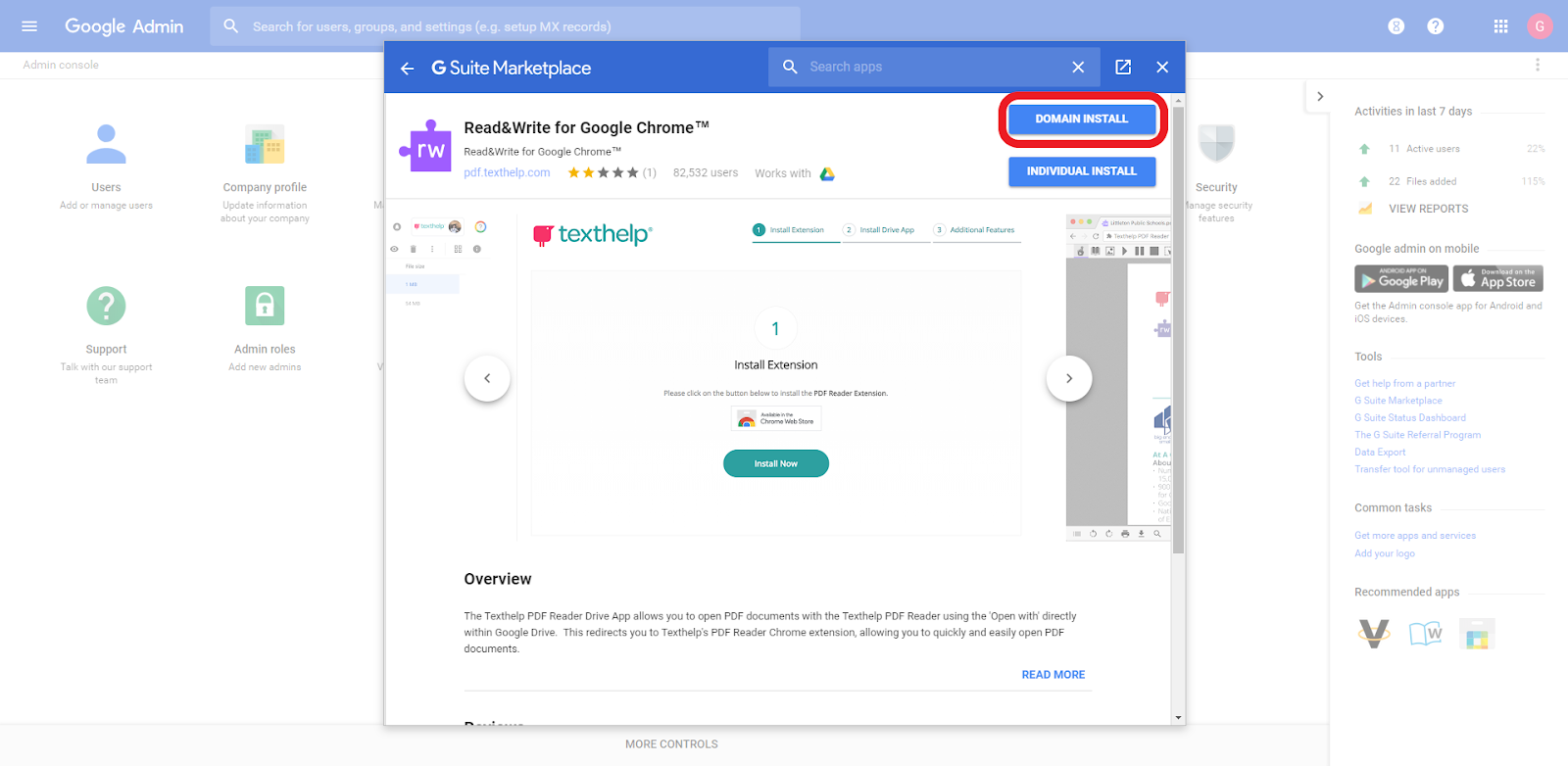Open the Data Export link
Image resolution: width=1568 pixels, height=766 pixels.
[x=1380, y=453]
